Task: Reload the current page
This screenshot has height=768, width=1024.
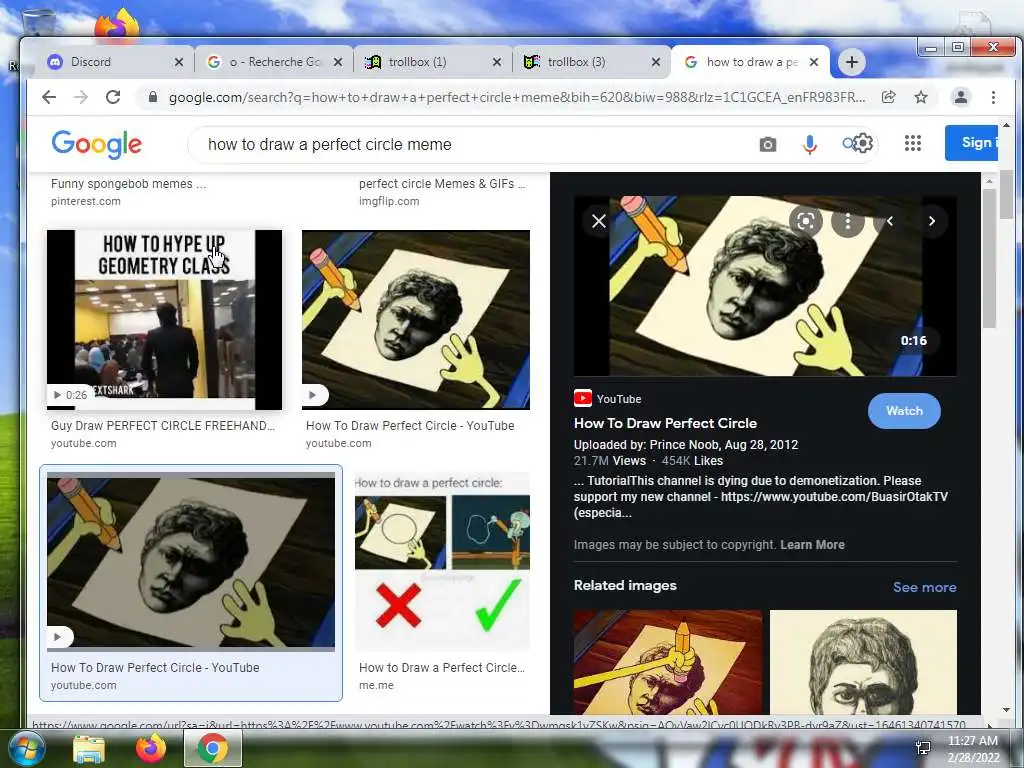Action: pos(113,97)
